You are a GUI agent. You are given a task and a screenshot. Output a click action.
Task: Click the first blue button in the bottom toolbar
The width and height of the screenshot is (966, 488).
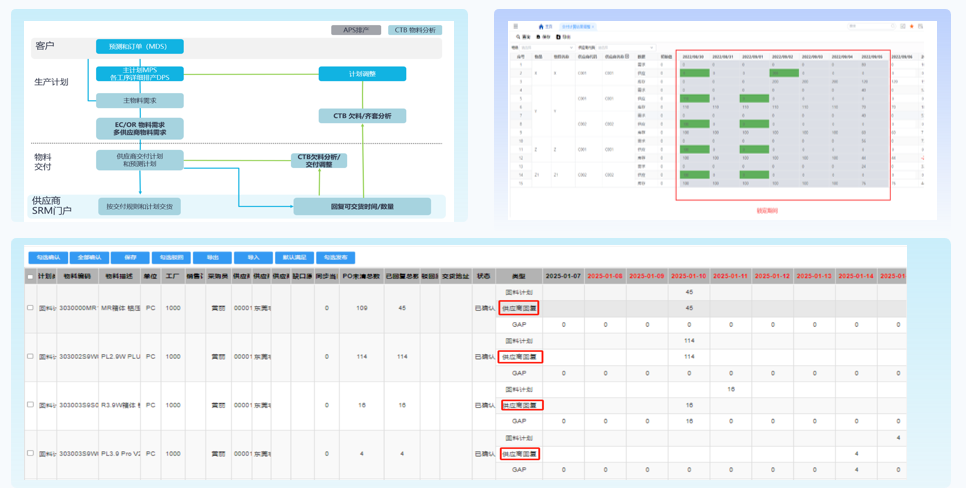pyautogui.click(x=48, y=257)
